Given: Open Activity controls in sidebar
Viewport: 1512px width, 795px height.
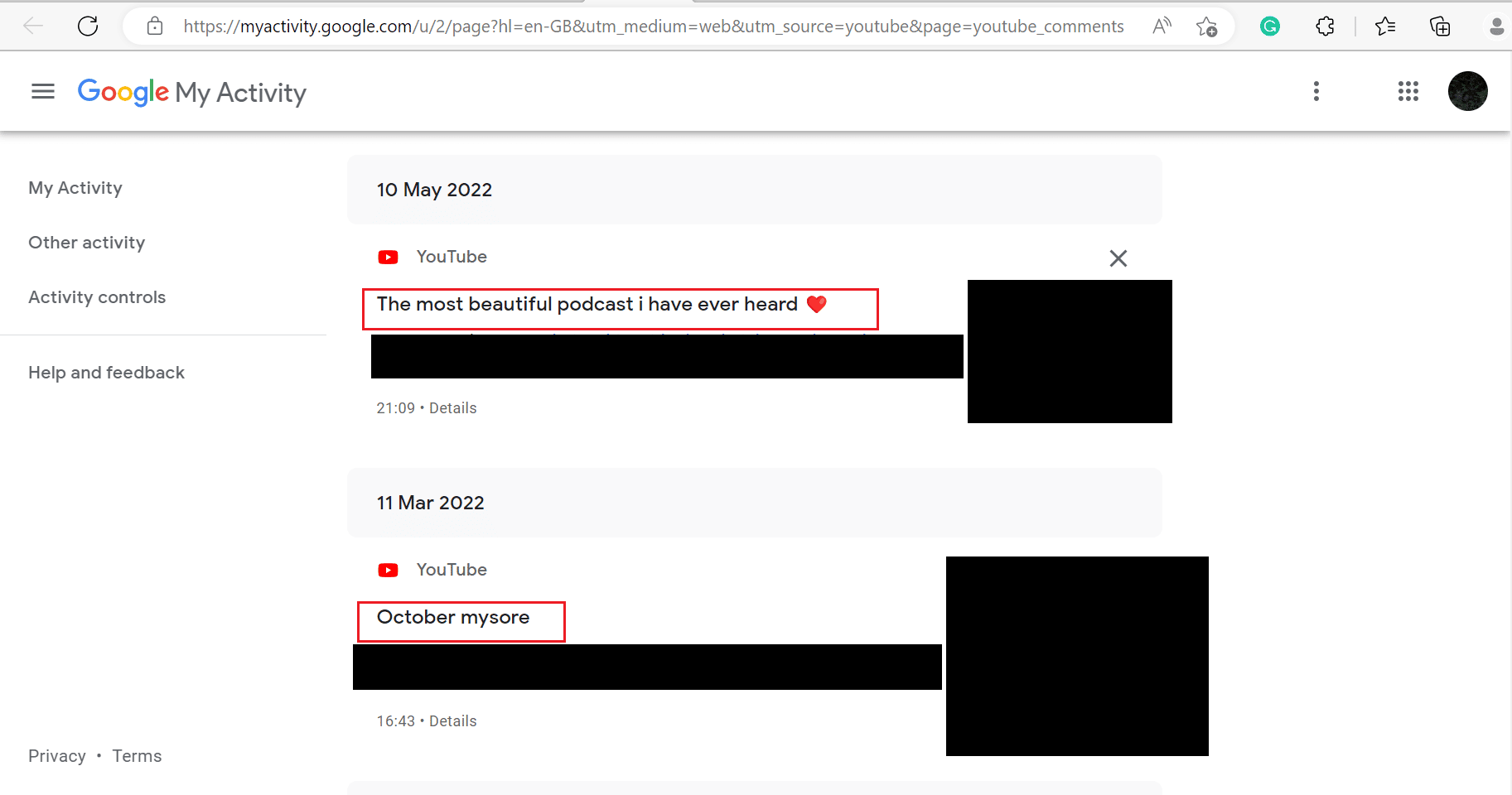Looking at the screenshot, I should pos(97,297).
